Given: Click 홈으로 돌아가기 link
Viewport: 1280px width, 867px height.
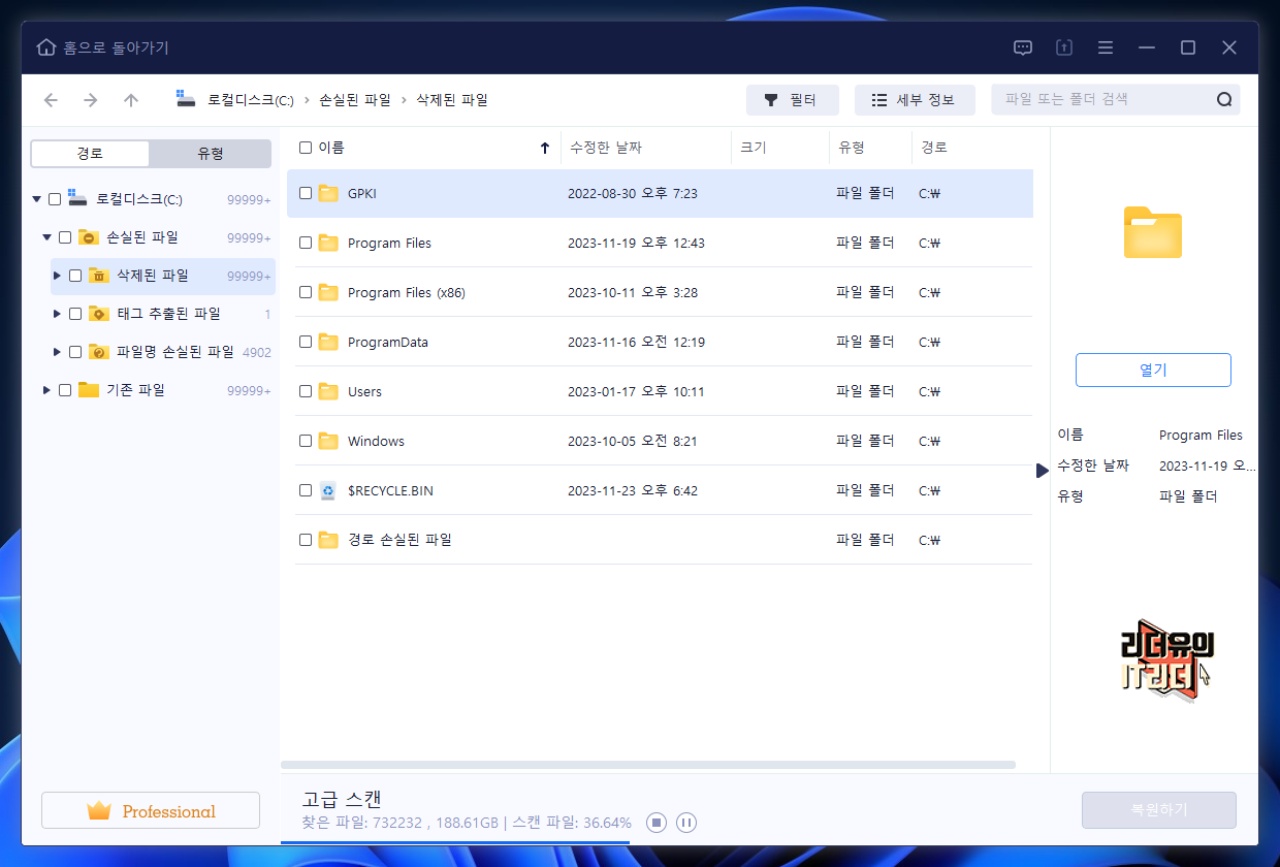Looking at the screenshot, I should (x=116, y=48).
